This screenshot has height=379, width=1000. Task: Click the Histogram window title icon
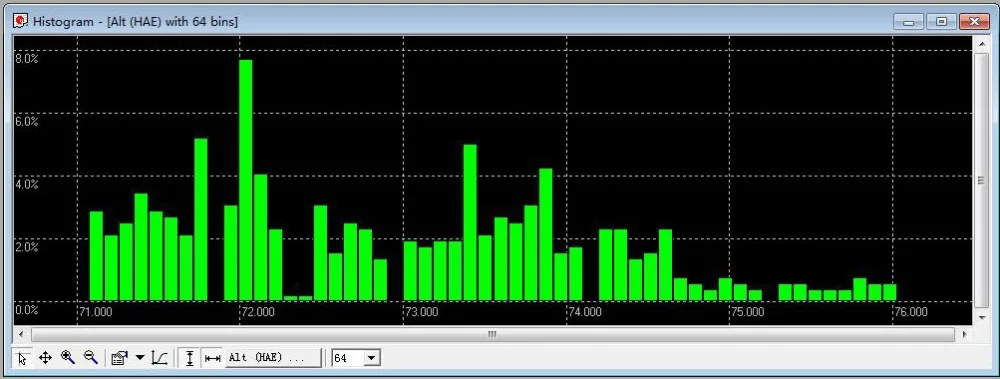tap(21, 21)
